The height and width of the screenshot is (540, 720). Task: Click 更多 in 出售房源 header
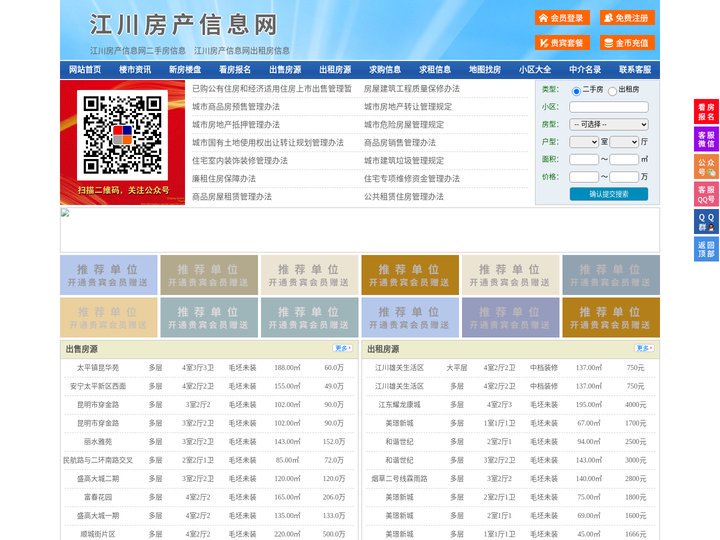click(x=343, y=349)
